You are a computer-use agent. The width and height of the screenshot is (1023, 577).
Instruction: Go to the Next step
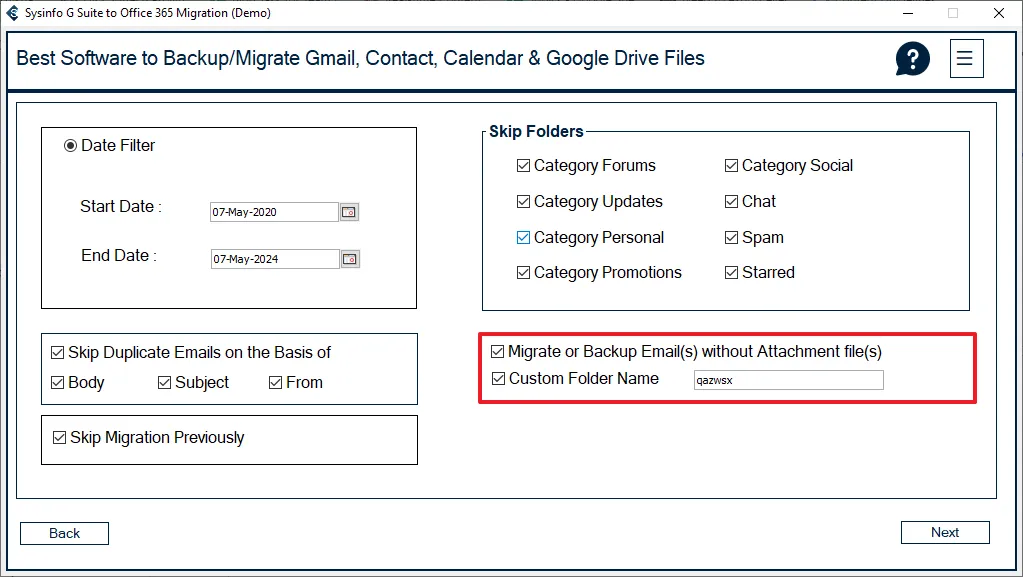point(945,533)
